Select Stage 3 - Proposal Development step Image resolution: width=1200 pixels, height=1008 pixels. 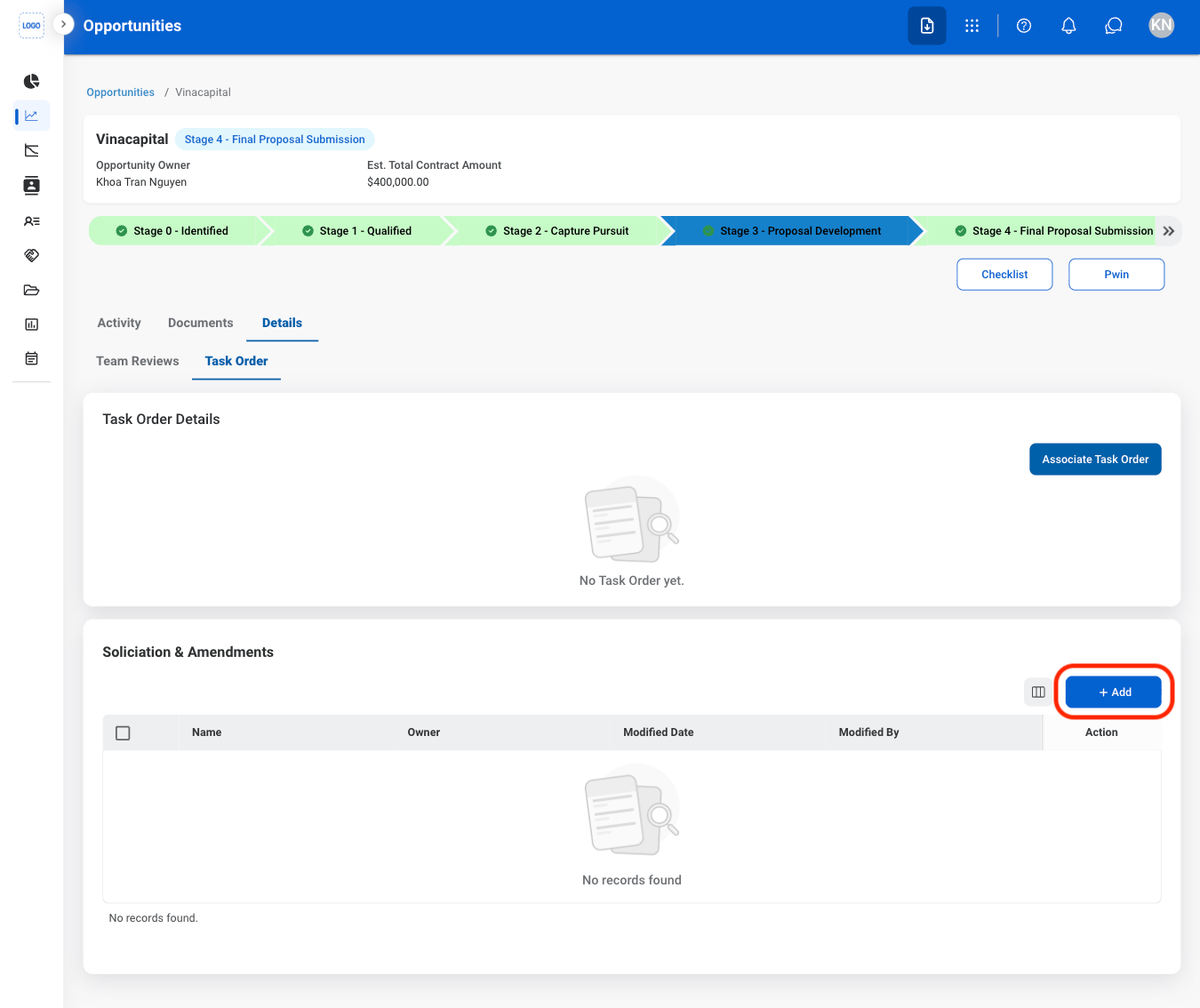(792, 231)
